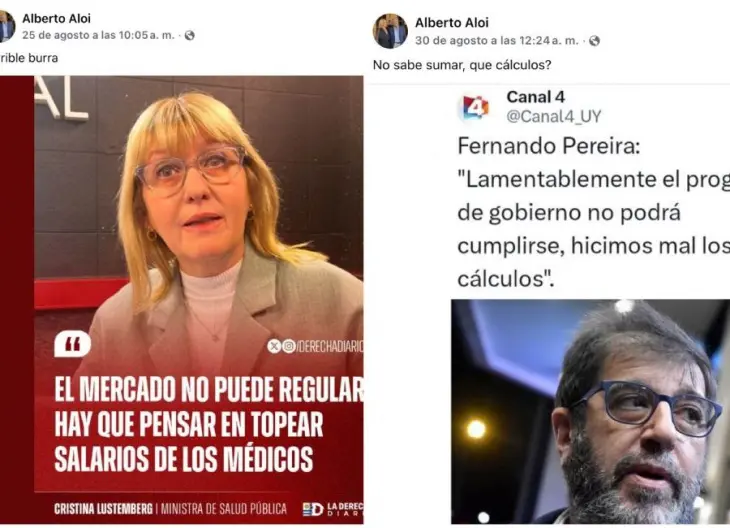Click the X social icon on the Derecha Diario image
Screen dimensions: 730x528
tap(274, 346)
